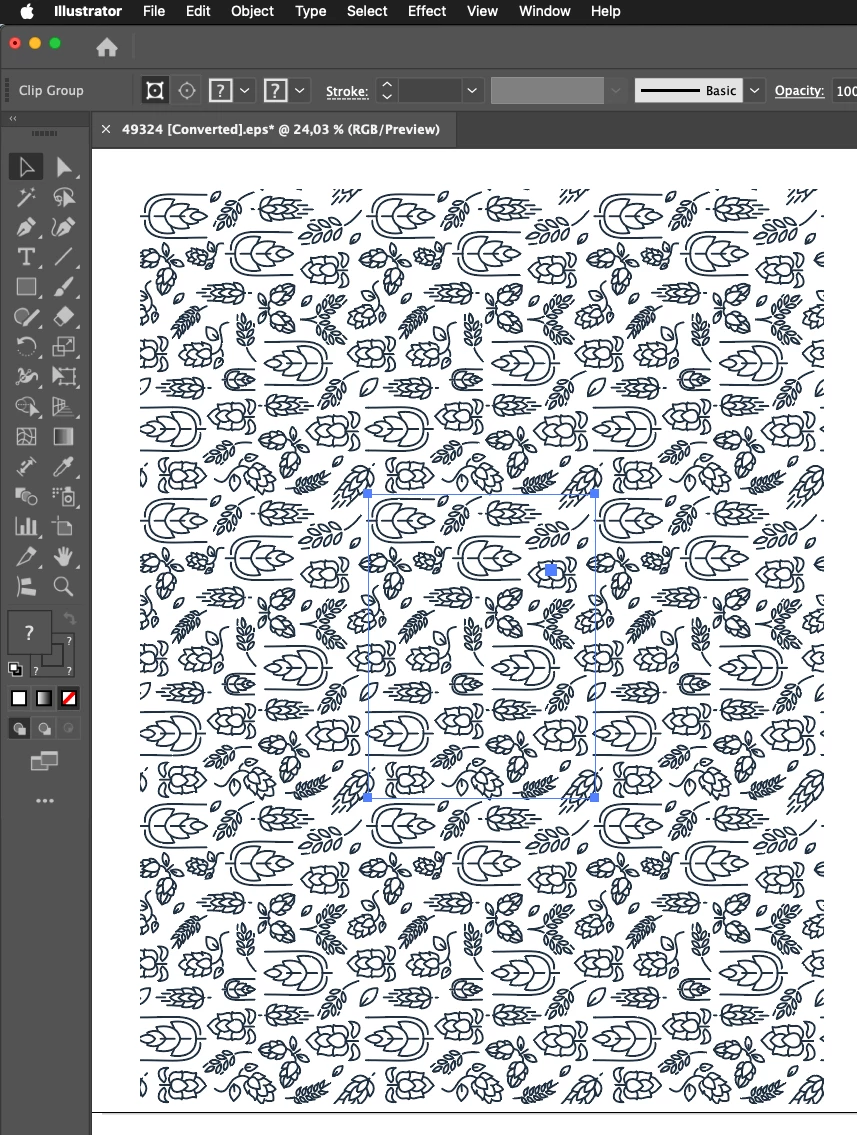This screenshot has height=1135, width=857.
Task: Click the Opacity panel link
Action: 799,90
